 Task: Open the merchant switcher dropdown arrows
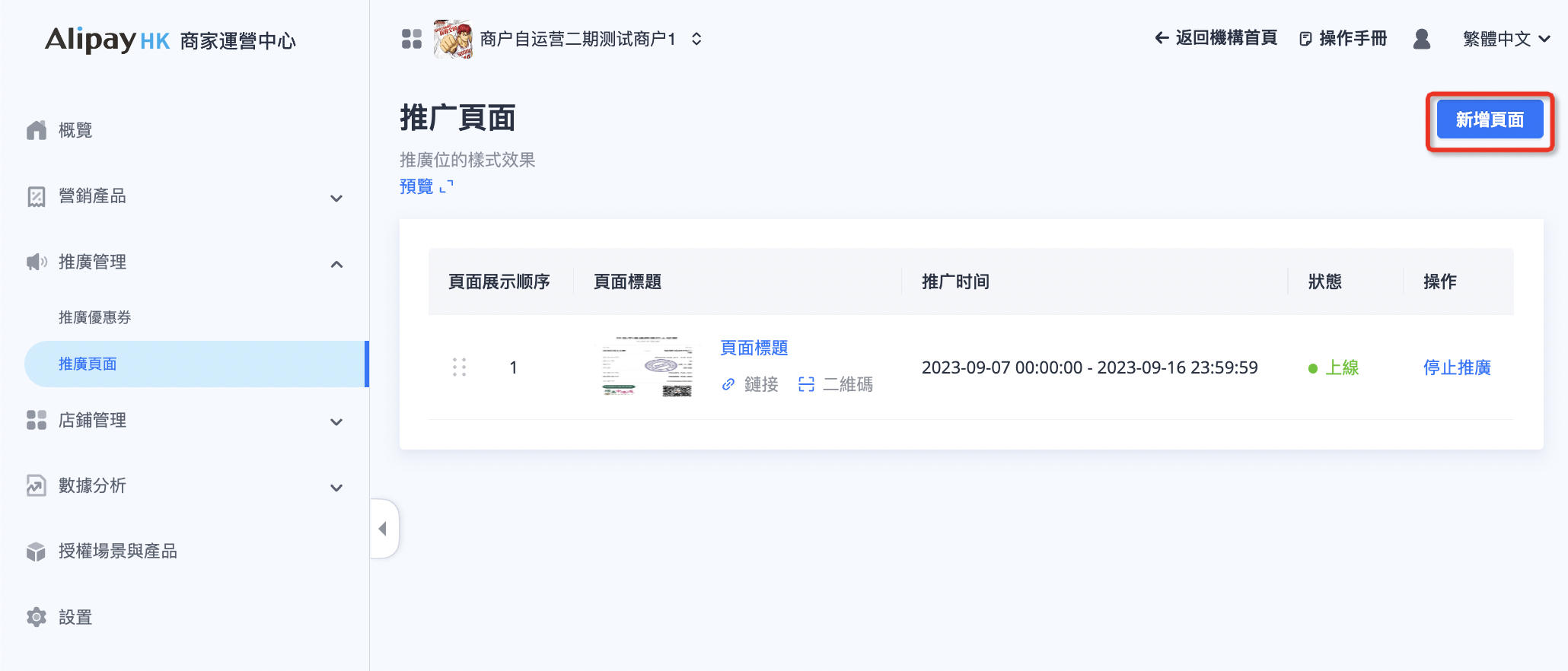pyautogui.click(x=696, y=39)
